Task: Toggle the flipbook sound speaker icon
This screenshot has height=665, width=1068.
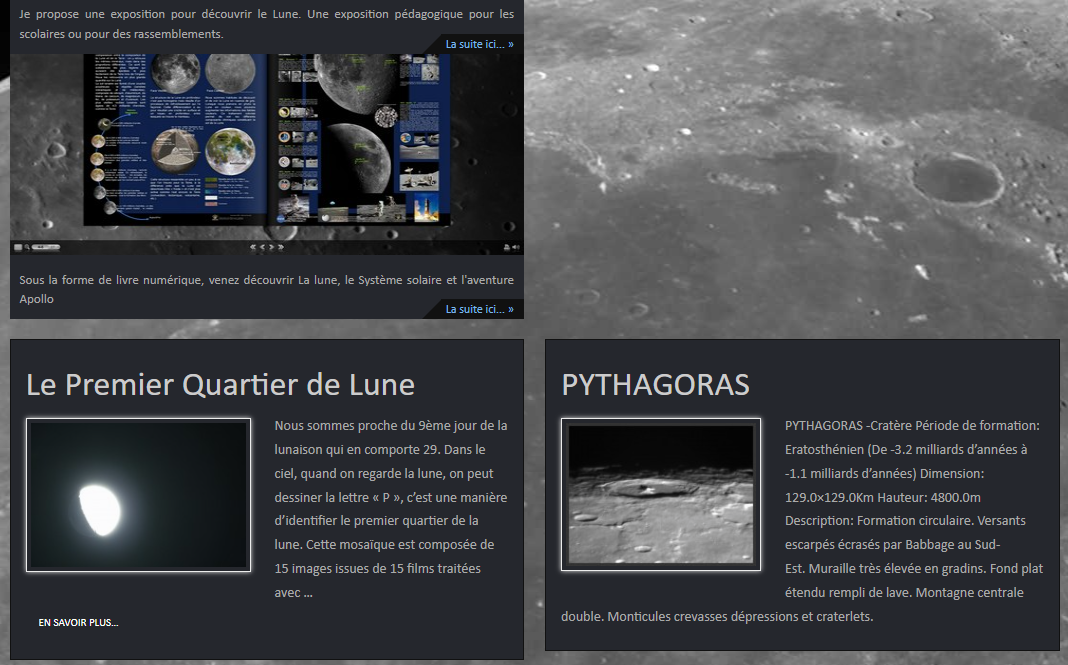Action: (516, 247)
